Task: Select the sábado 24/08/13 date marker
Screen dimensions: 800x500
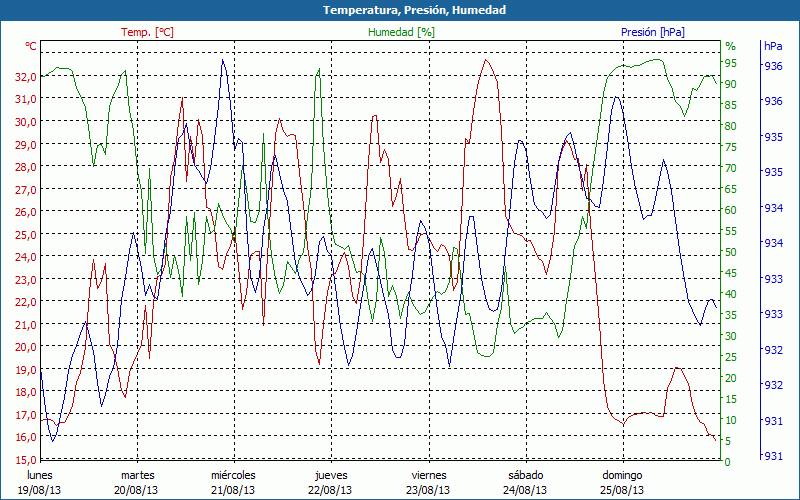Action: (x=525, y=482)
